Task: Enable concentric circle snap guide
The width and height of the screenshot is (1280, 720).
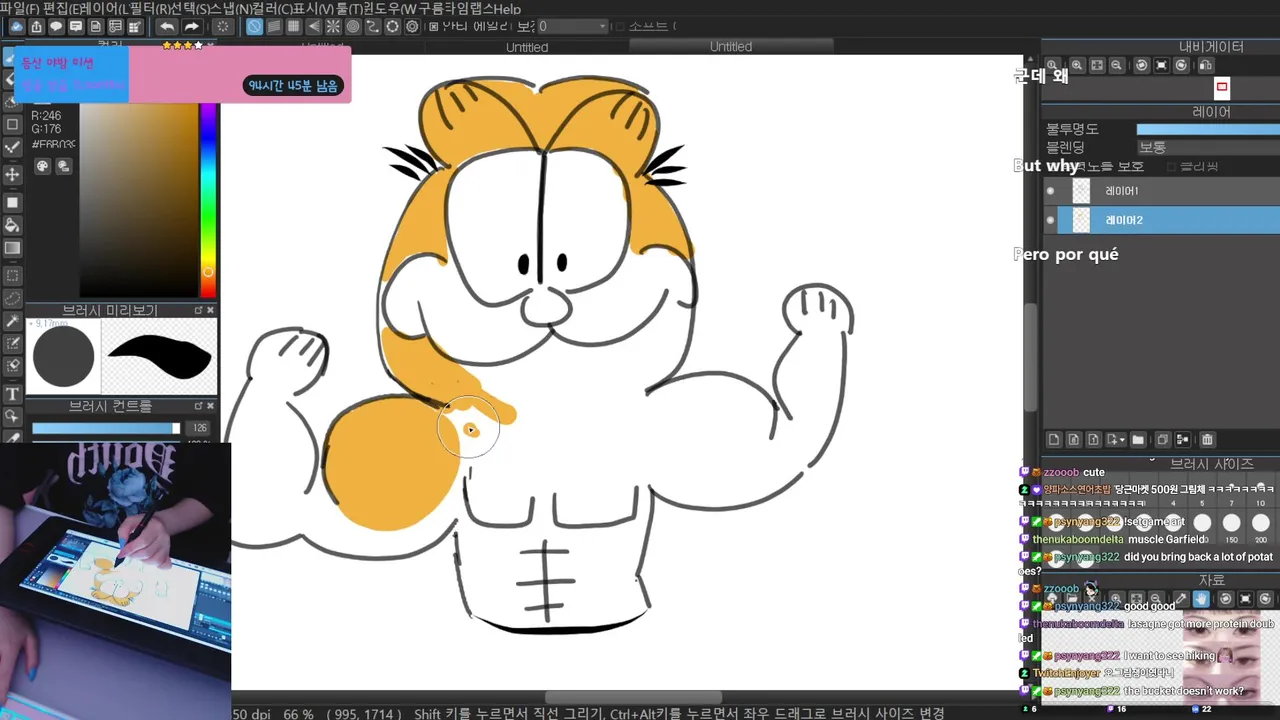Action: [x=353, y=27]
